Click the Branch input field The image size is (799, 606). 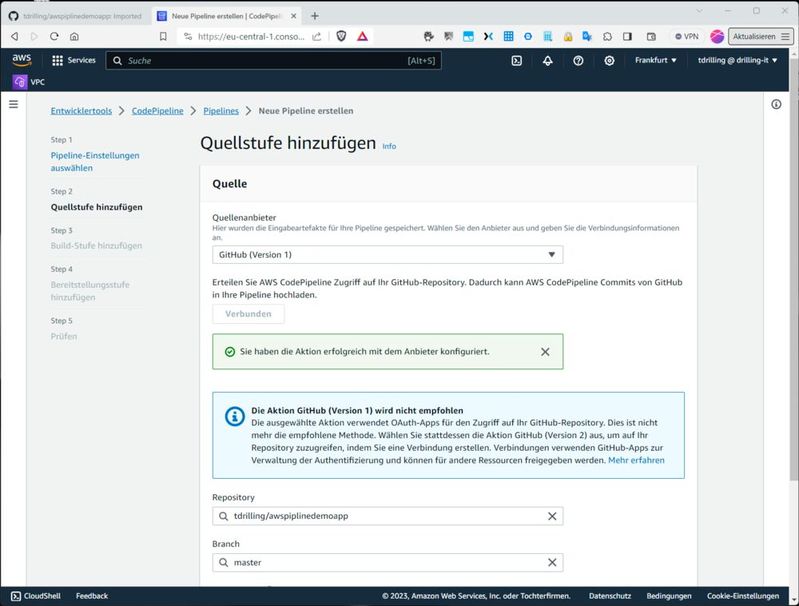click(x=387, y=563)
